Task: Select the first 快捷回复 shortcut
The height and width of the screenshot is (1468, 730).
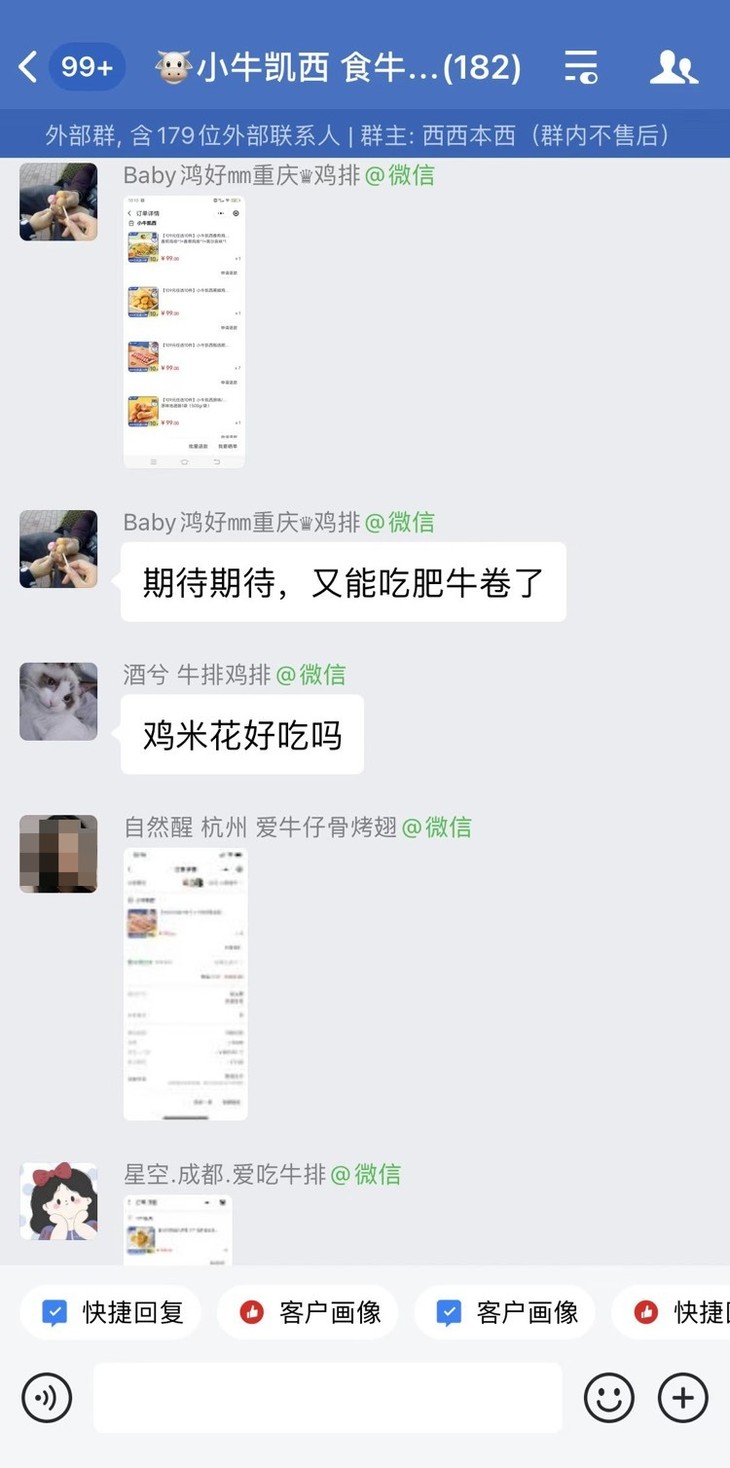Action: pyautogui.click(x=111, y=1312)
